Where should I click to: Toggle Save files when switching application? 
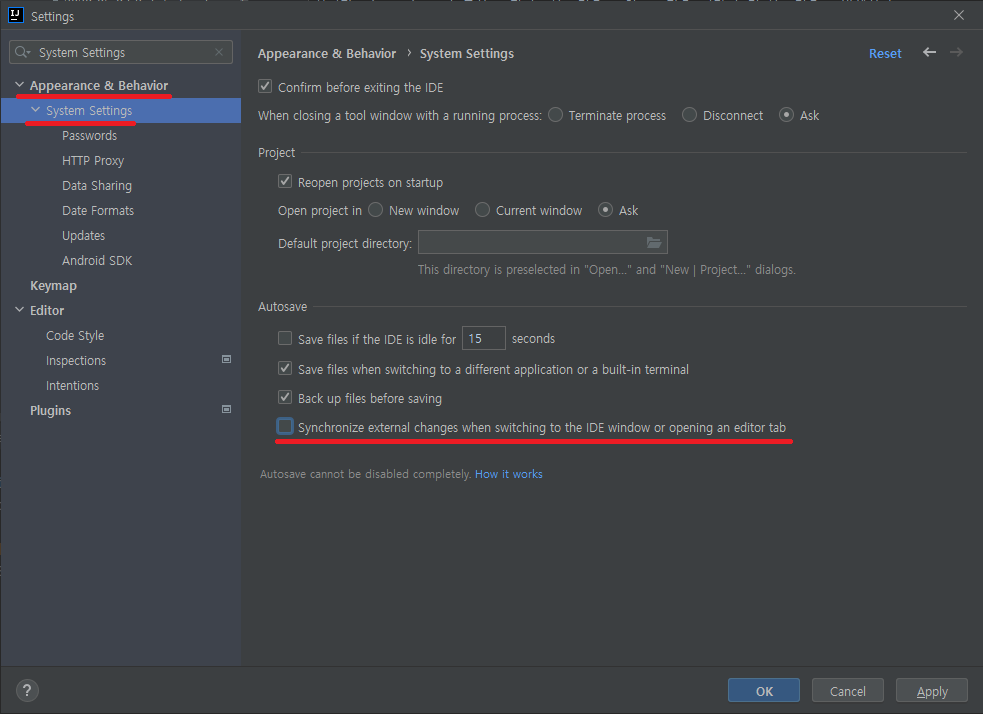[285, 369]
